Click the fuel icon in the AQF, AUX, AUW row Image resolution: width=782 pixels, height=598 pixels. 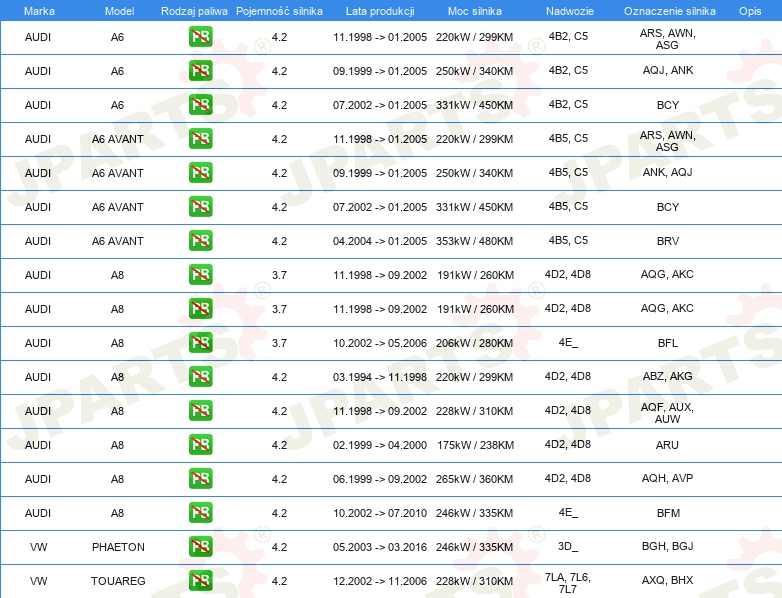[x=200, y=410]
